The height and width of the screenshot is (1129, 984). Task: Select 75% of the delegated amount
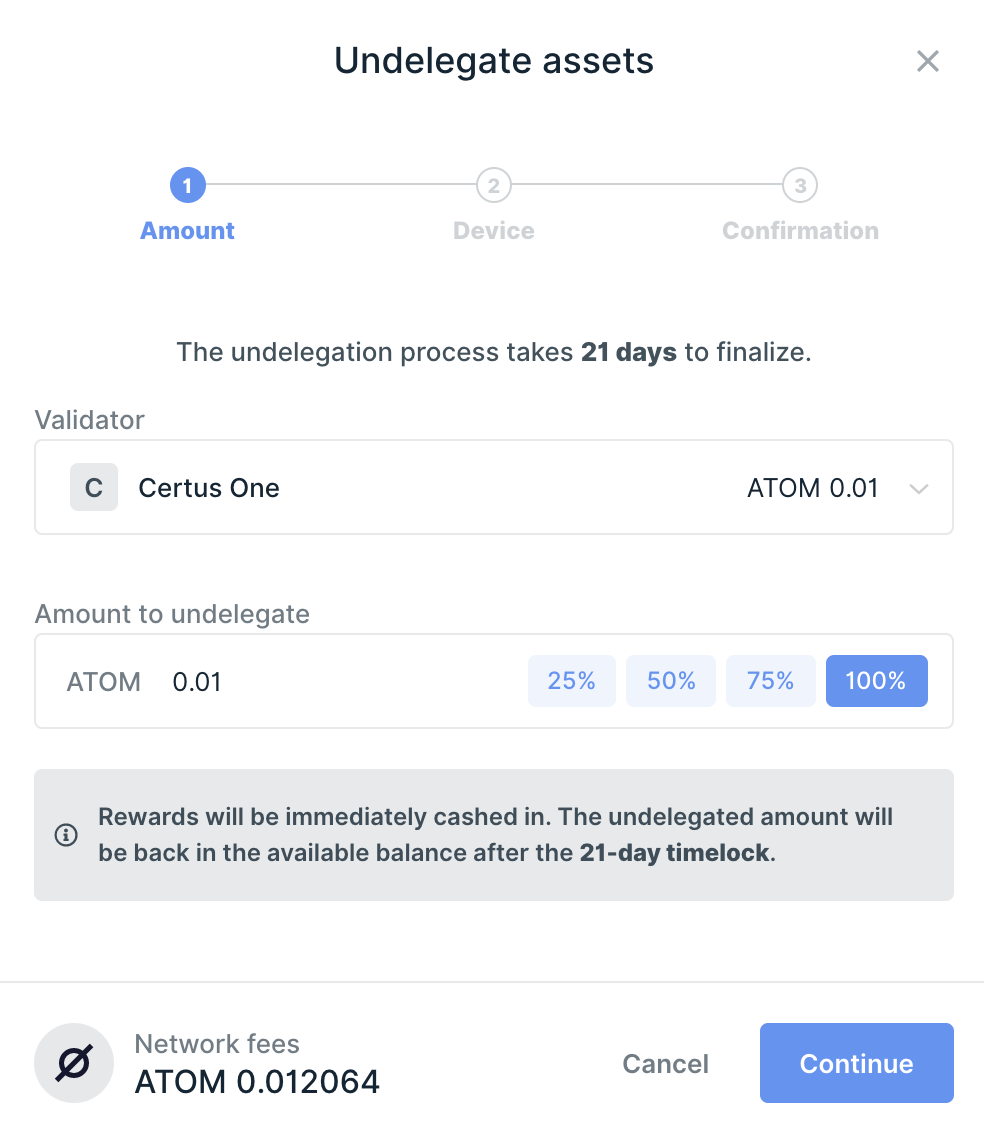[x=770, y=681]
